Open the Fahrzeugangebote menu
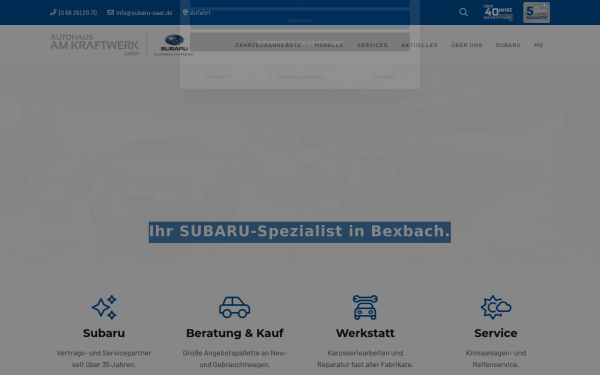The height and width of the screenshot is (375, 600). click(x=268, y=45)
